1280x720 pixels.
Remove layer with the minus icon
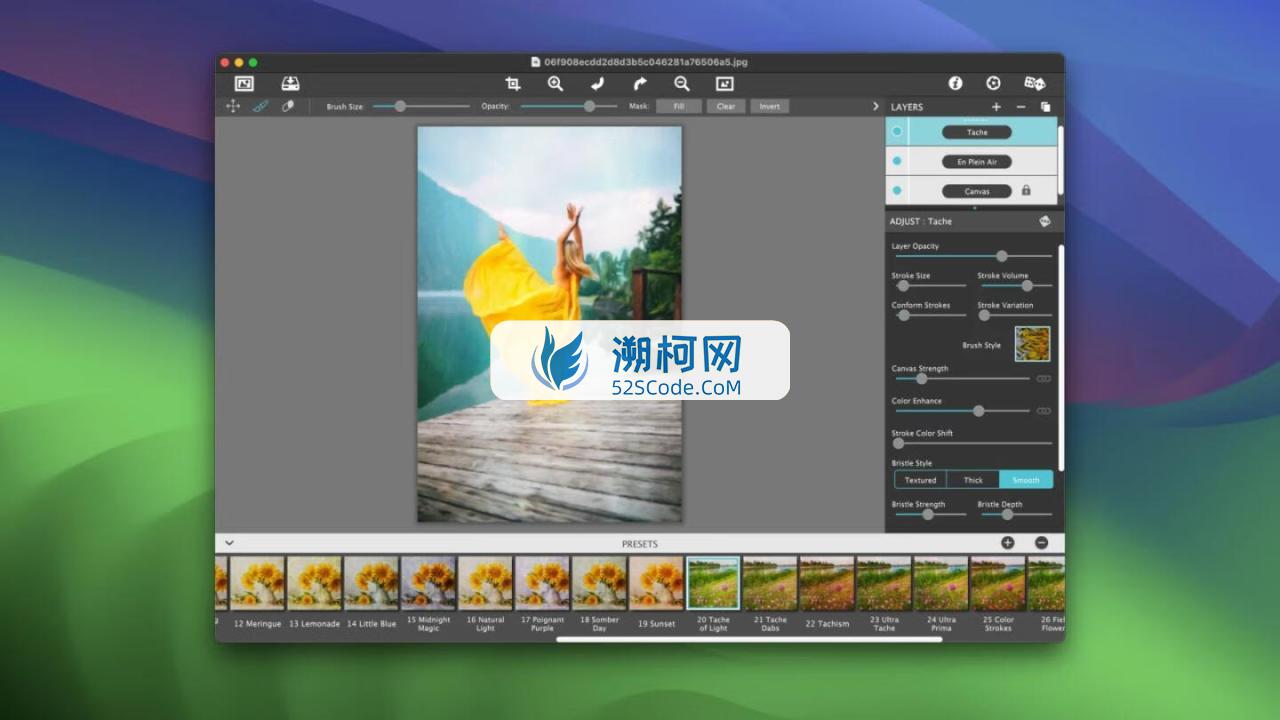[x=1021, y=107]
